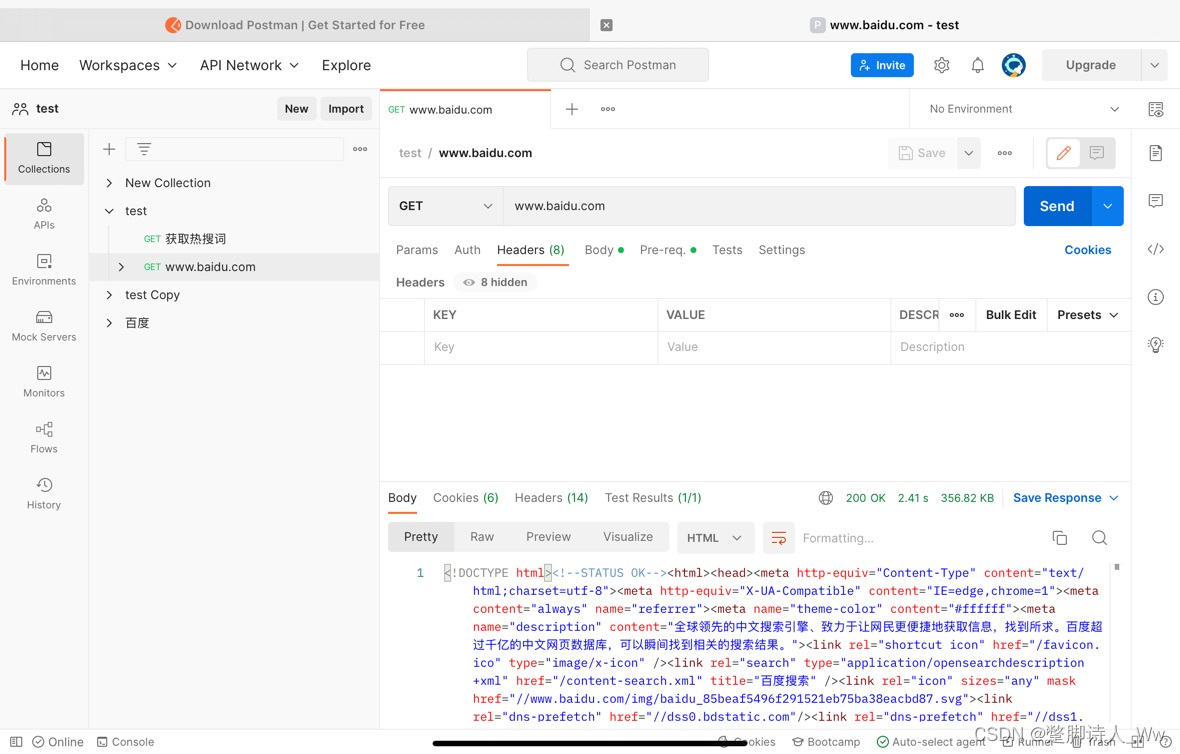Click the Invite button
Image resolution: width=1180 pixels, height=754 pixels.
[x=882, y=65]
